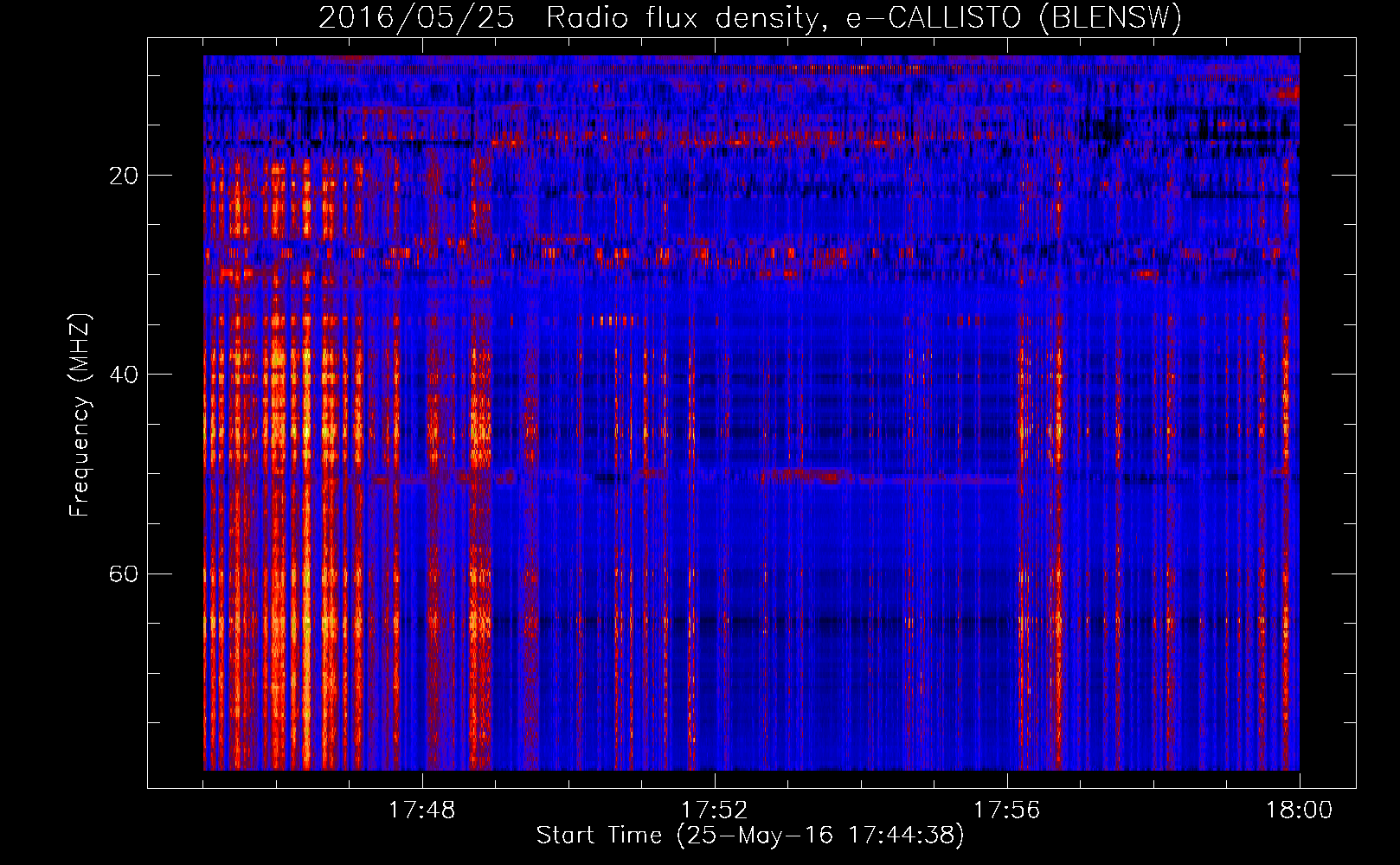Click the '20' frequency tick label
Screen dimensions: 1400x865
[x=124, y=176]
